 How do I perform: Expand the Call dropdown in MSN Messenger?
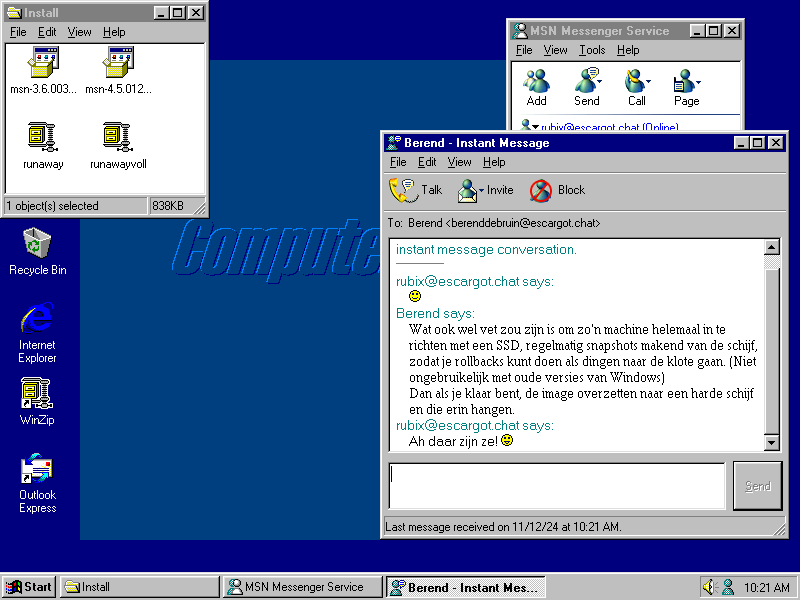648,82
